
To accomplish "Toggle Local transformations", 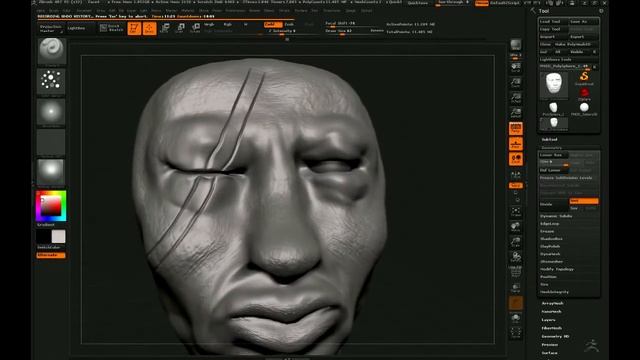I will click(x=516, y=159).
